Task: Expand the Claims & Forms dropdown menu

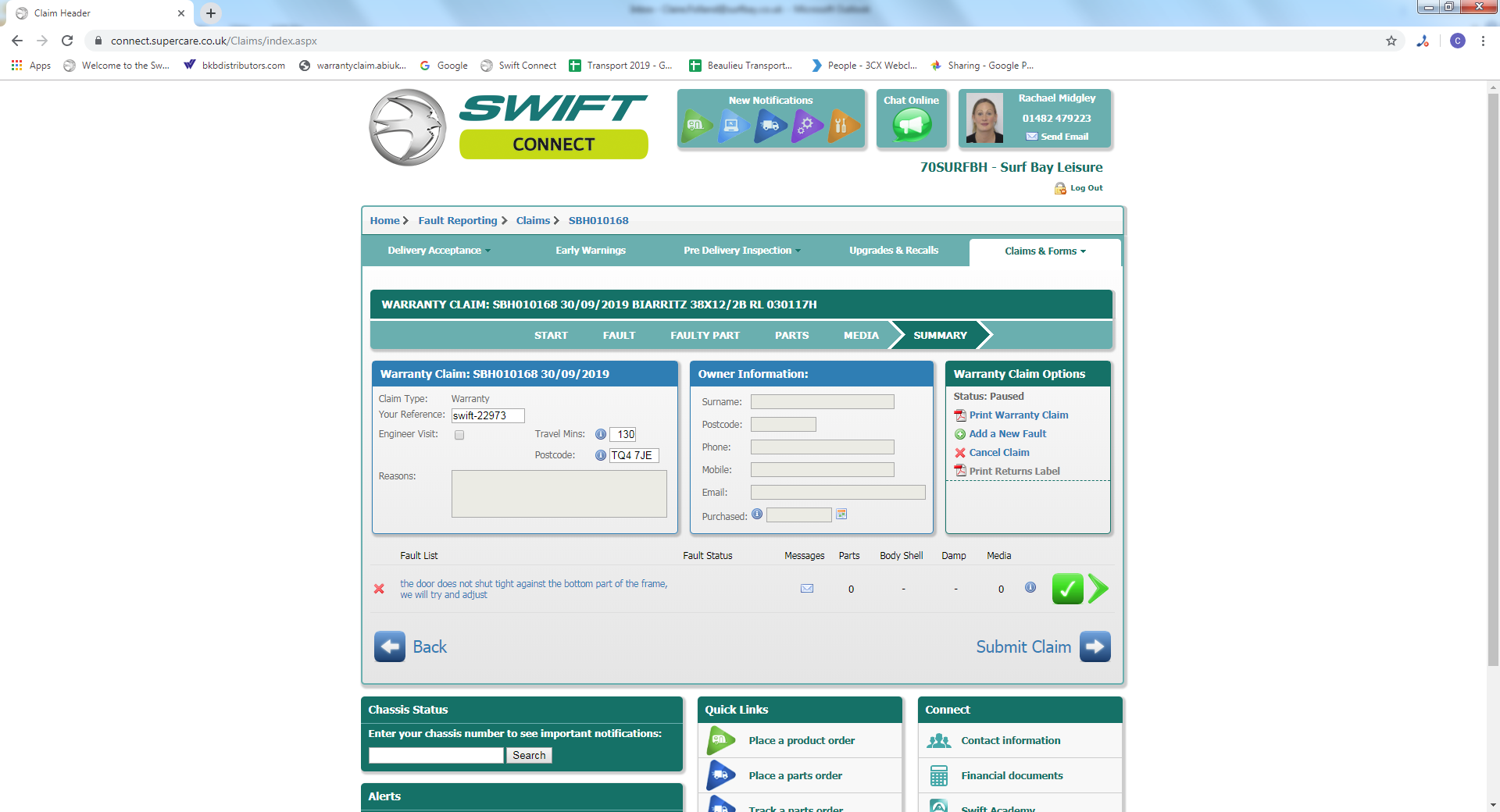Action: [1045, 251]
